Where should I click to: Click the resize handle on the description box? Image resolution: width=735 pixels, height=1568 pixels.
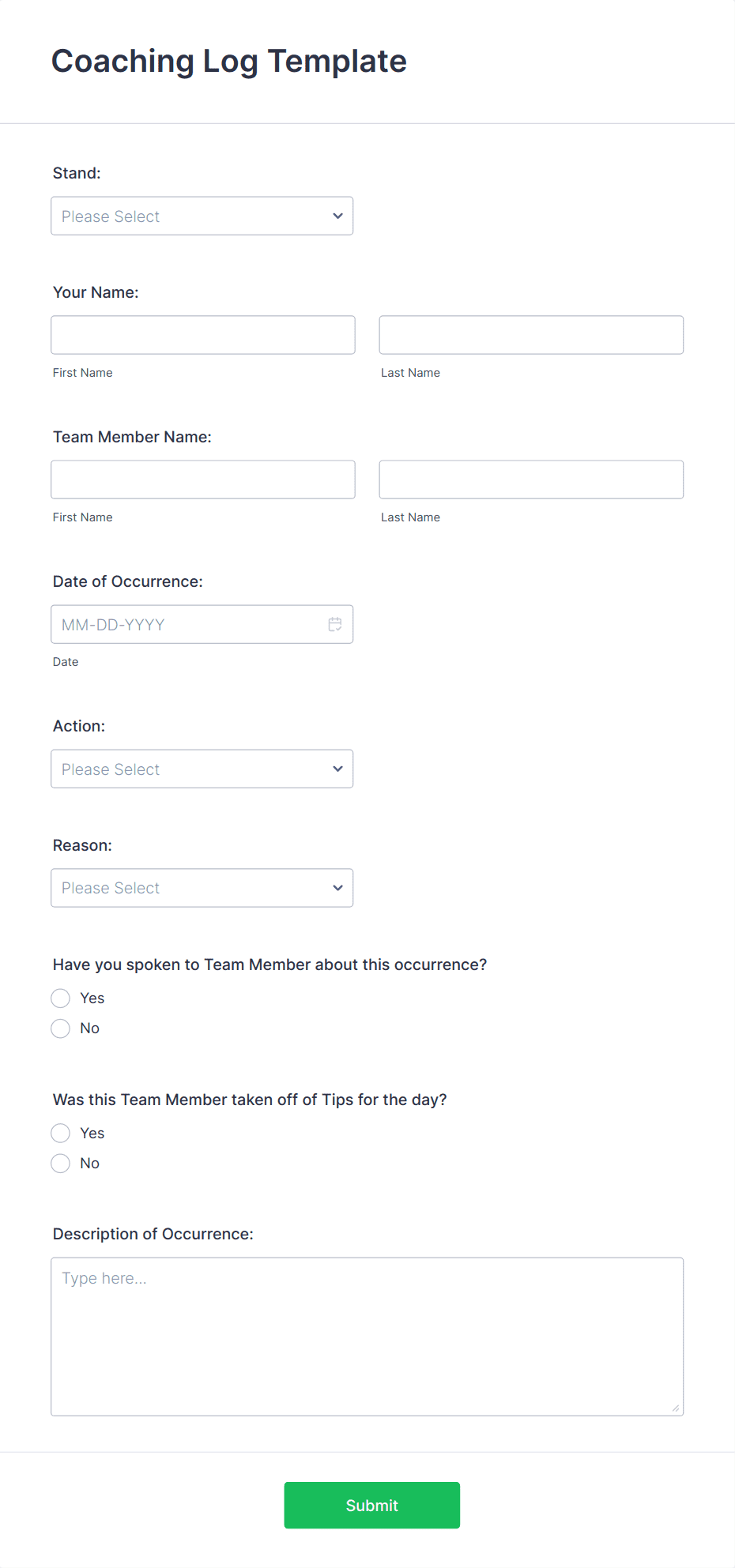point(677,1405)
